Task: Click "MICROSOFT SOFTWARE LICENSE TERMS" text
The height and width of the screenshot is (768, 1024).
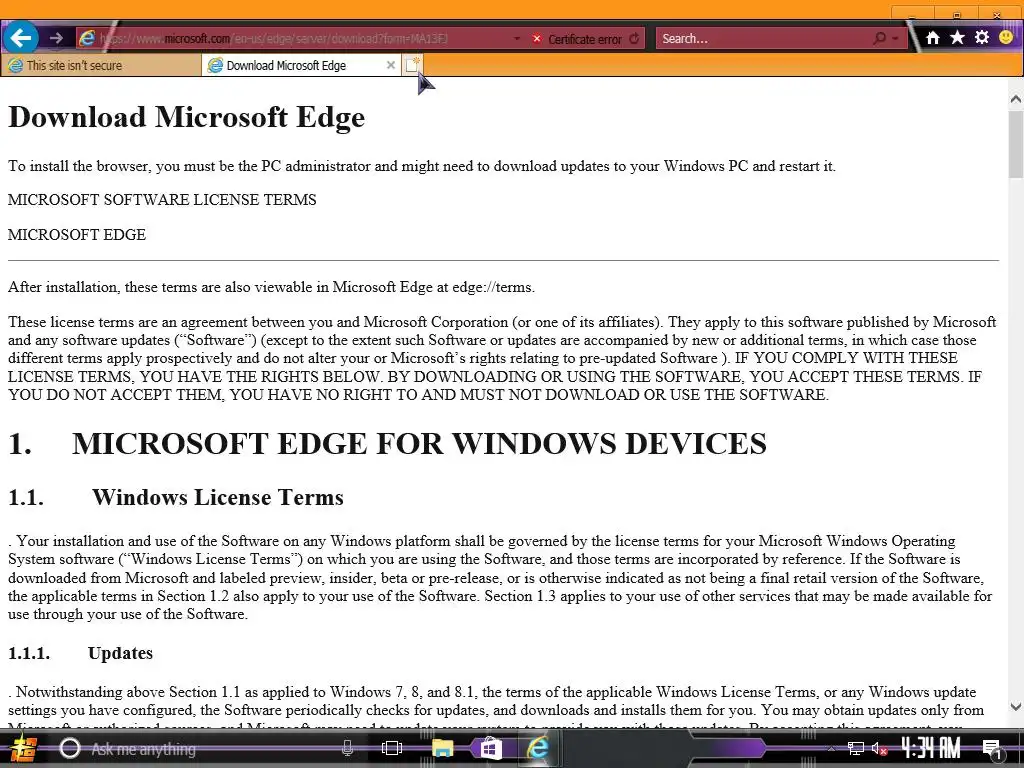Action: [x=162, y=200]
